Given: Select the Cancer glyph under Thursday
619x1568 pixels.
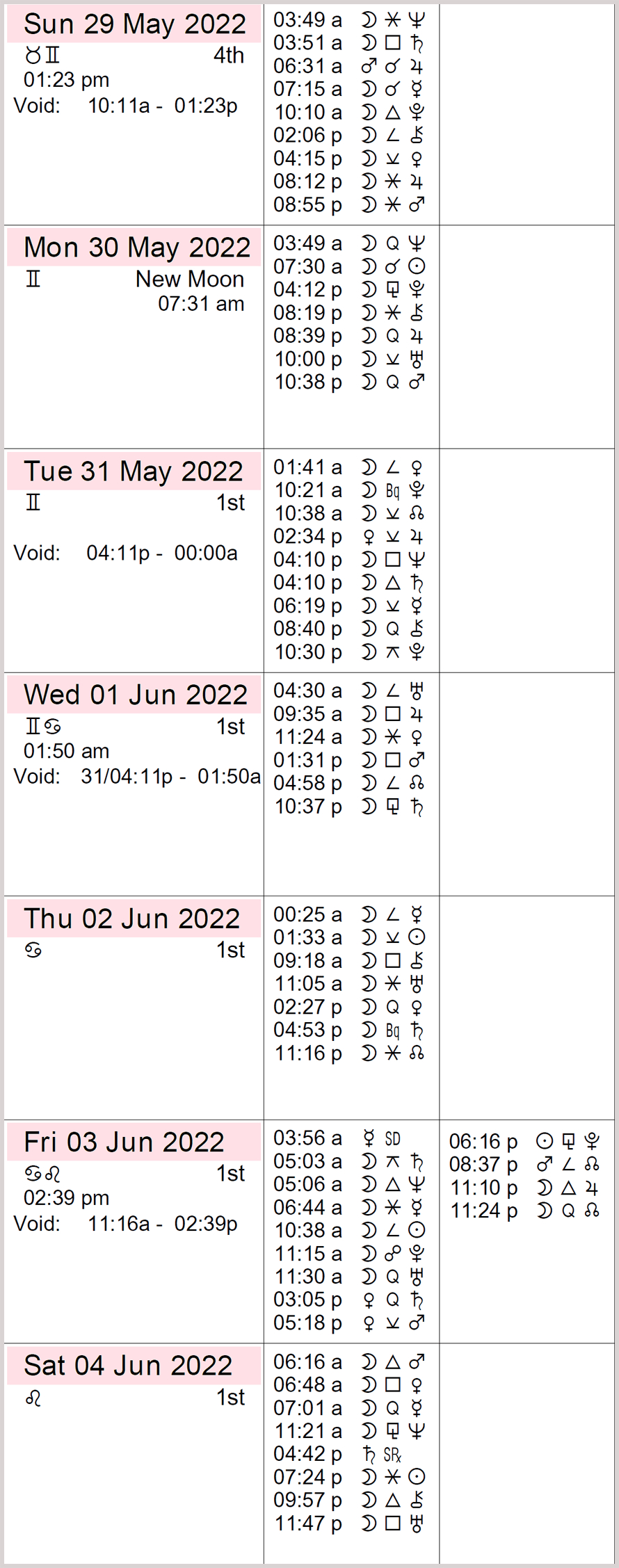Looking at the screenshot, I should click(33, 950).
